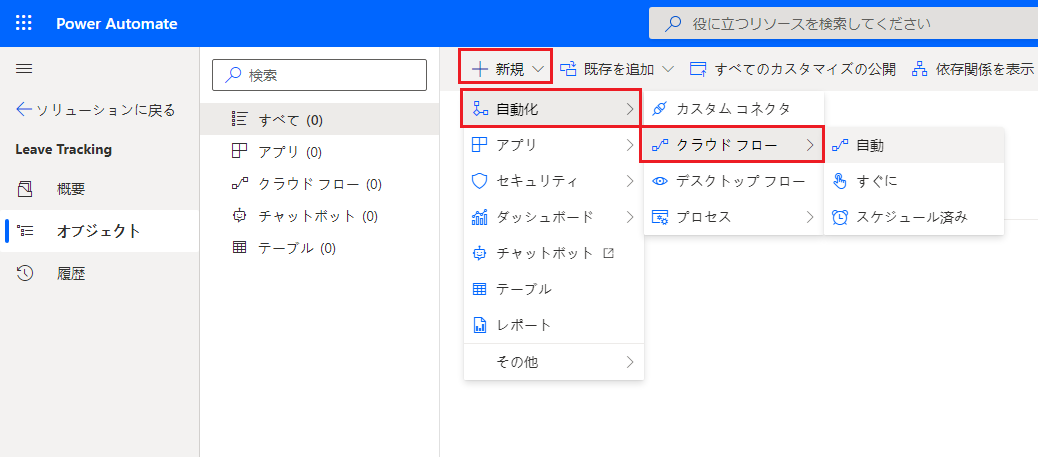The height and width of the screenshot is (457, 1038).
Task: Click the Power Automate title
Action: tap(117, 24)
